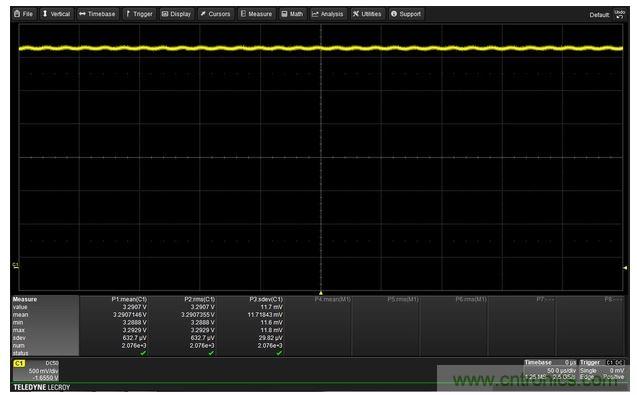Click the 'status' row label in Measure table

coord(20,353)
